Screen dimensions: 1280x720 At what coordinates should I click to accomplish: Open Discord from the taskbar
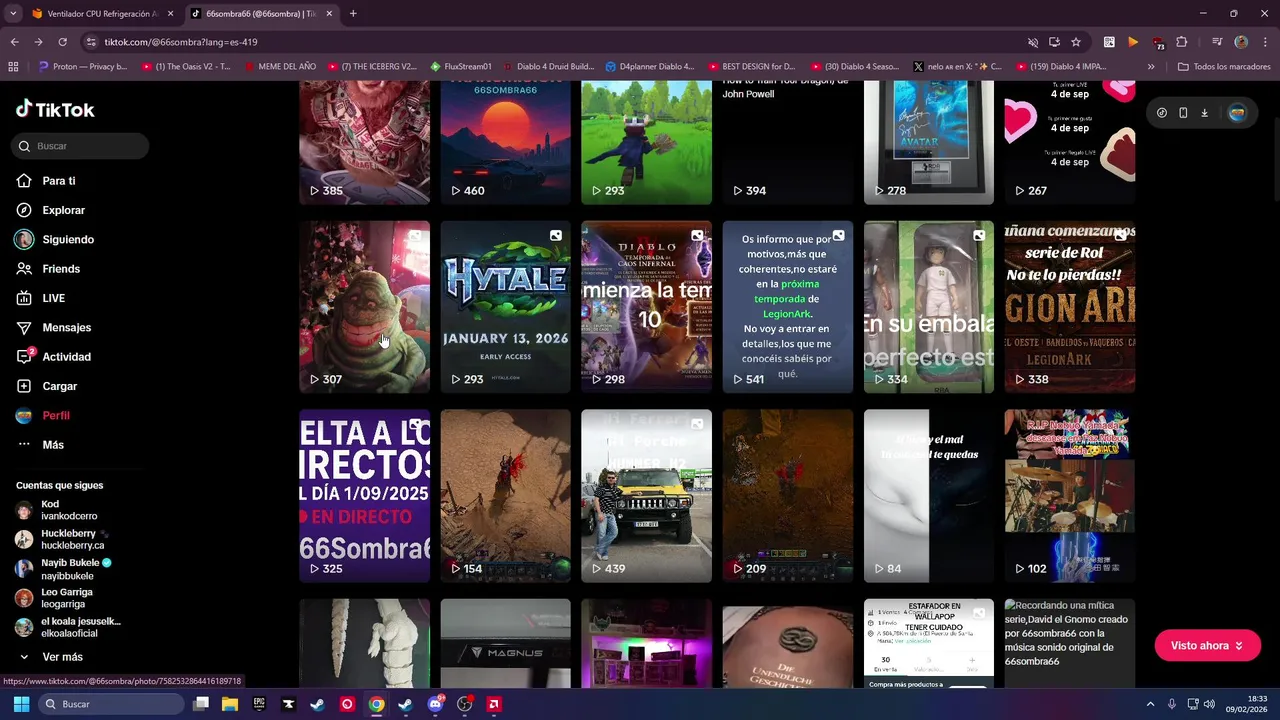click(435, 704)
